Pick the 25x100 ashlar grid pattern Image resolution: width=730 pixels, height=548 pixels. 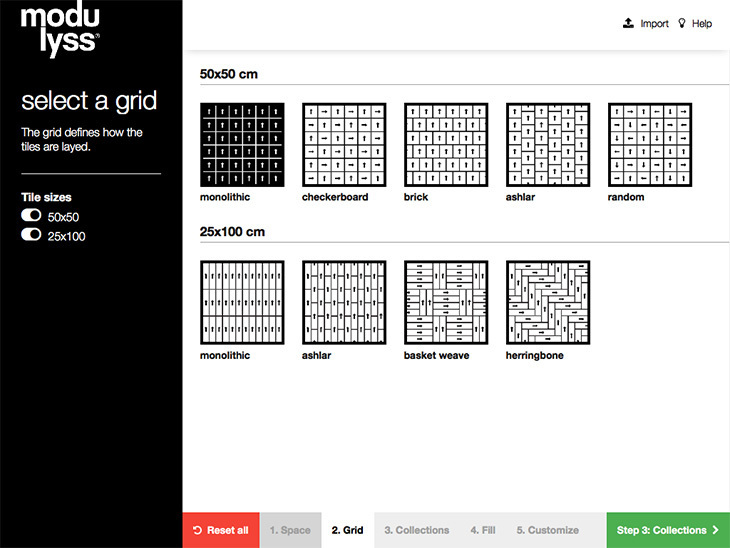pyautogui.click(x=344, y=303)
